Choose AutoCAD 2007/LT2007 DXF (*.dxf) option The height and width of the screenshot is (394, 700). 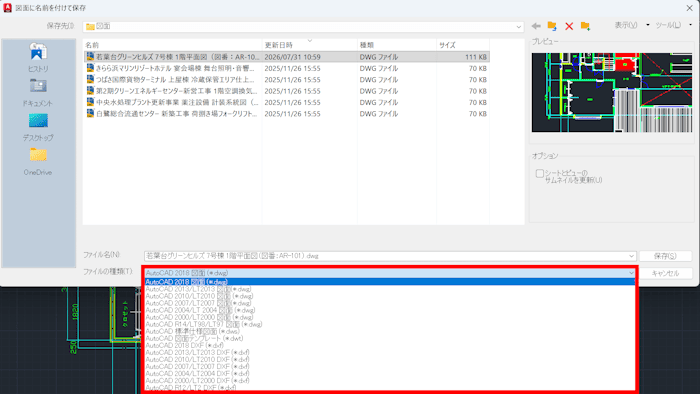point(390,366)
